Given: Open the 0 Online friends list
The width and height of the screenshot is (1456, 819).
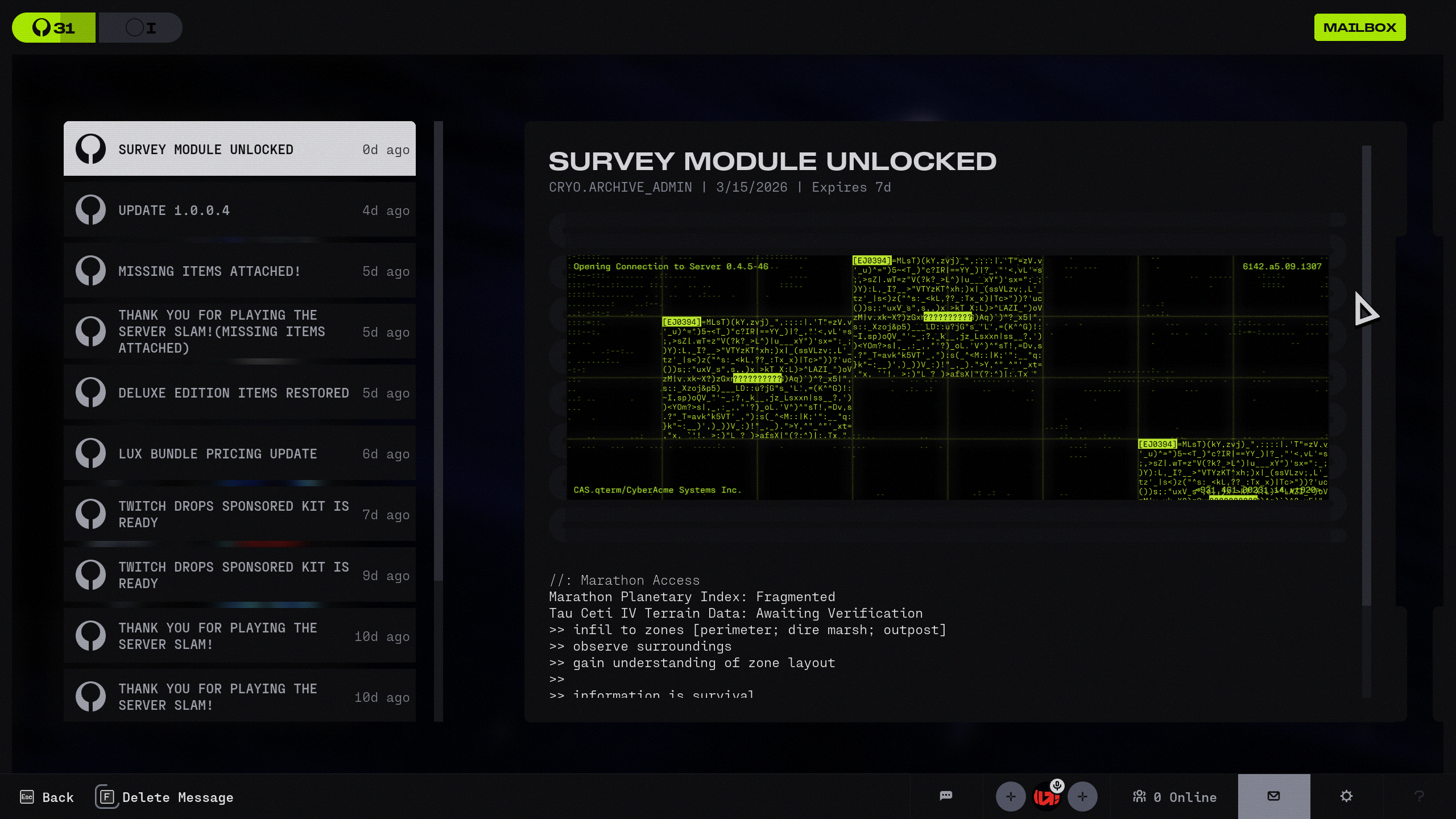Looking at the screenshot, I should (x=1175, y=797).
